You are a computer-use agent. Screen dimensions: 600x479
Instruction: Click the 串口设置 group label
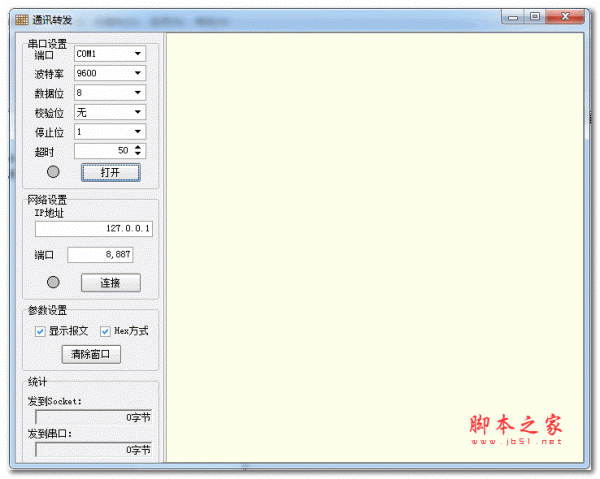[47, 44]
